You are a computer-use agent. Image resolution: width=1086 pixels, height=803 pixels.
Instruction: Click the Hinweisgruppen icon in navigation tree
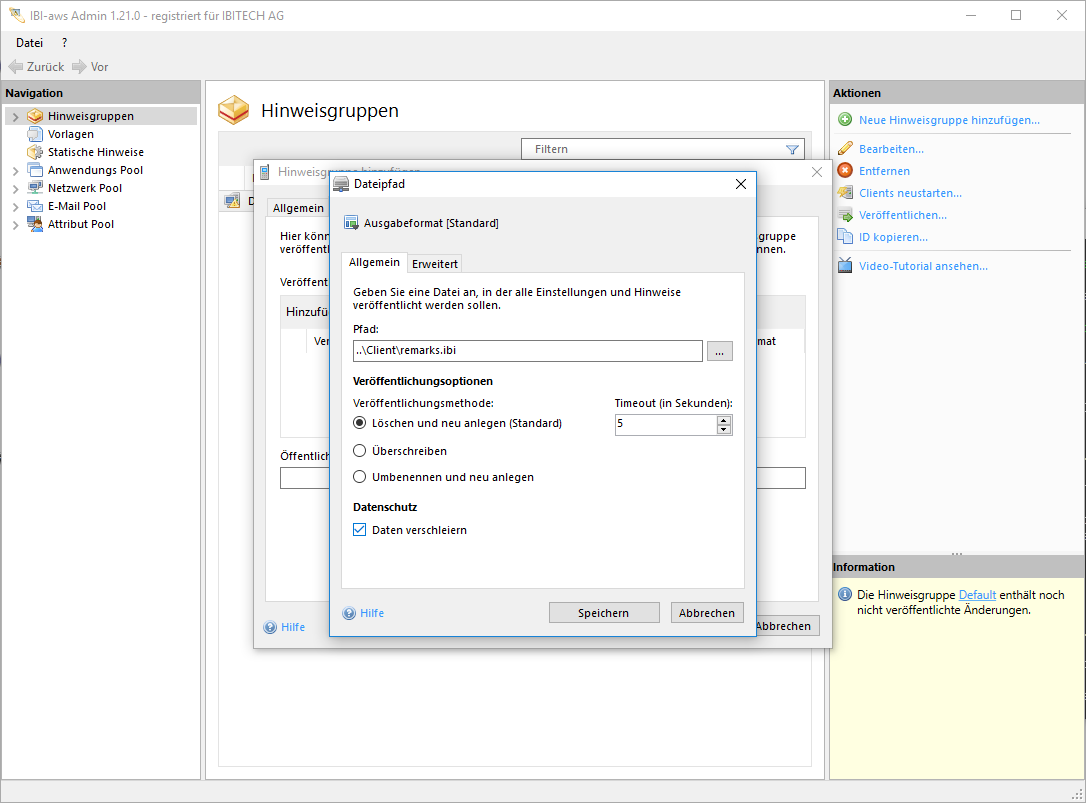click(x=36, y=116)
